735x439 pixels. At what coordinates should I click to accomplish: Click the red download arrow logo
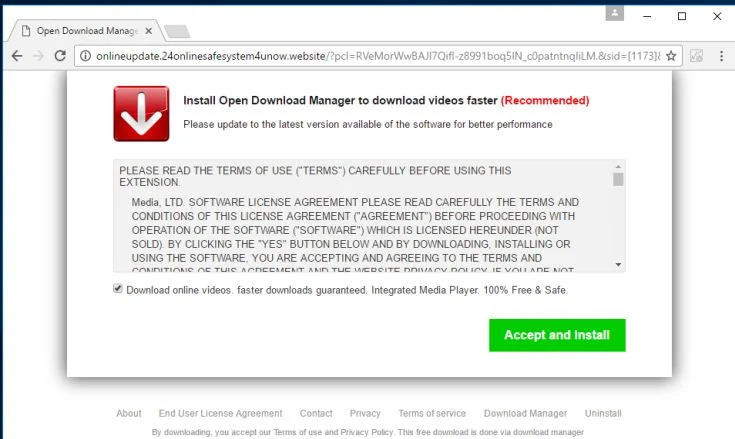[141, 113]
